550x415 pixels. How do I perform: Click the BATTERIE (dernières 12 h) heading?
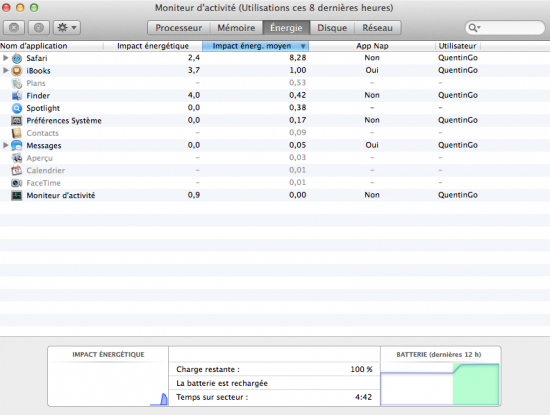pyautogui.click(x=438, y=354)
